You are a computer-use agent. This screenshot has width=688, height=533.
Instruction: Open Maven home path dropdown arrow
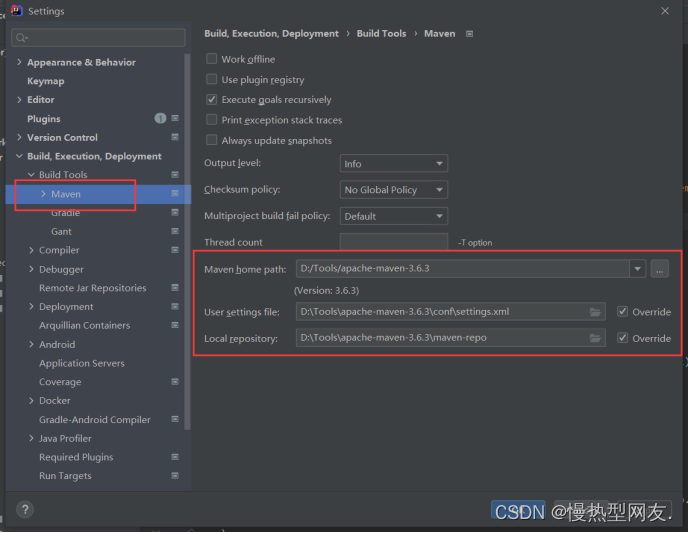pos(638,268)
